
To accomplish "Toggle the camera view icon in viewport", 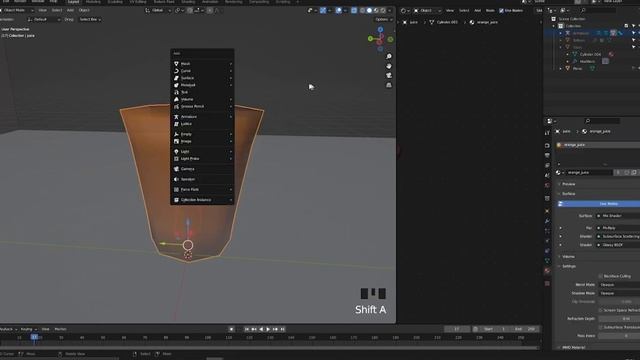I will (389, 76).
